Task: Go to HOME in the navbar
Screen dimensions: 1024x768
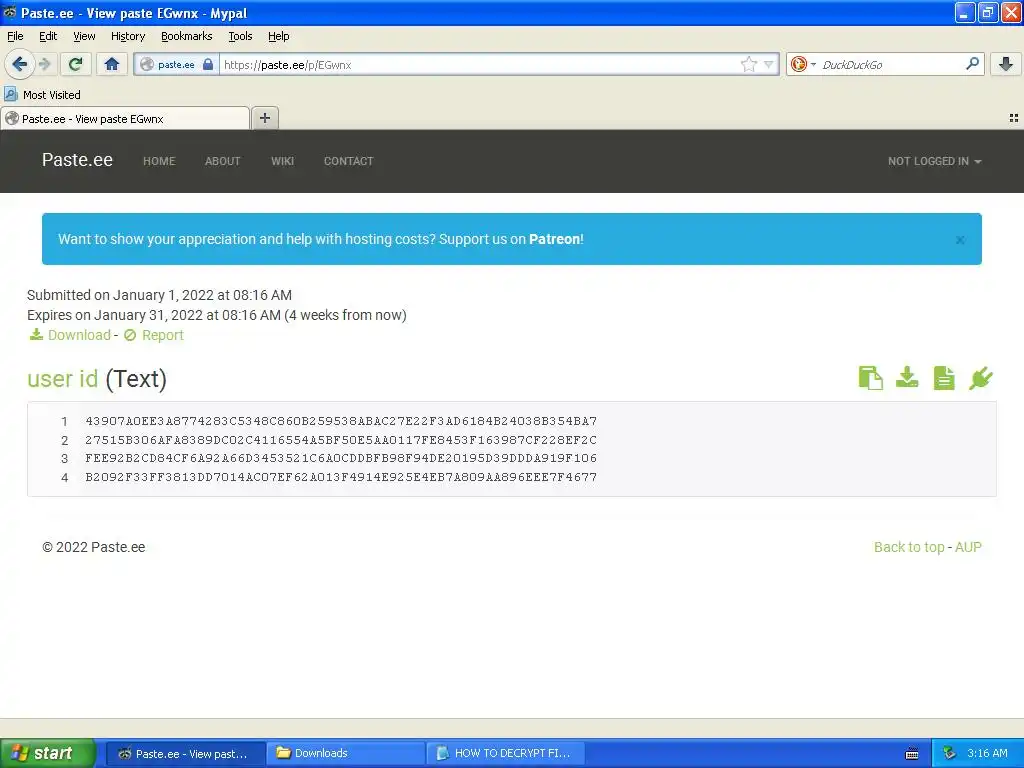Action: (x=159, y=161)
